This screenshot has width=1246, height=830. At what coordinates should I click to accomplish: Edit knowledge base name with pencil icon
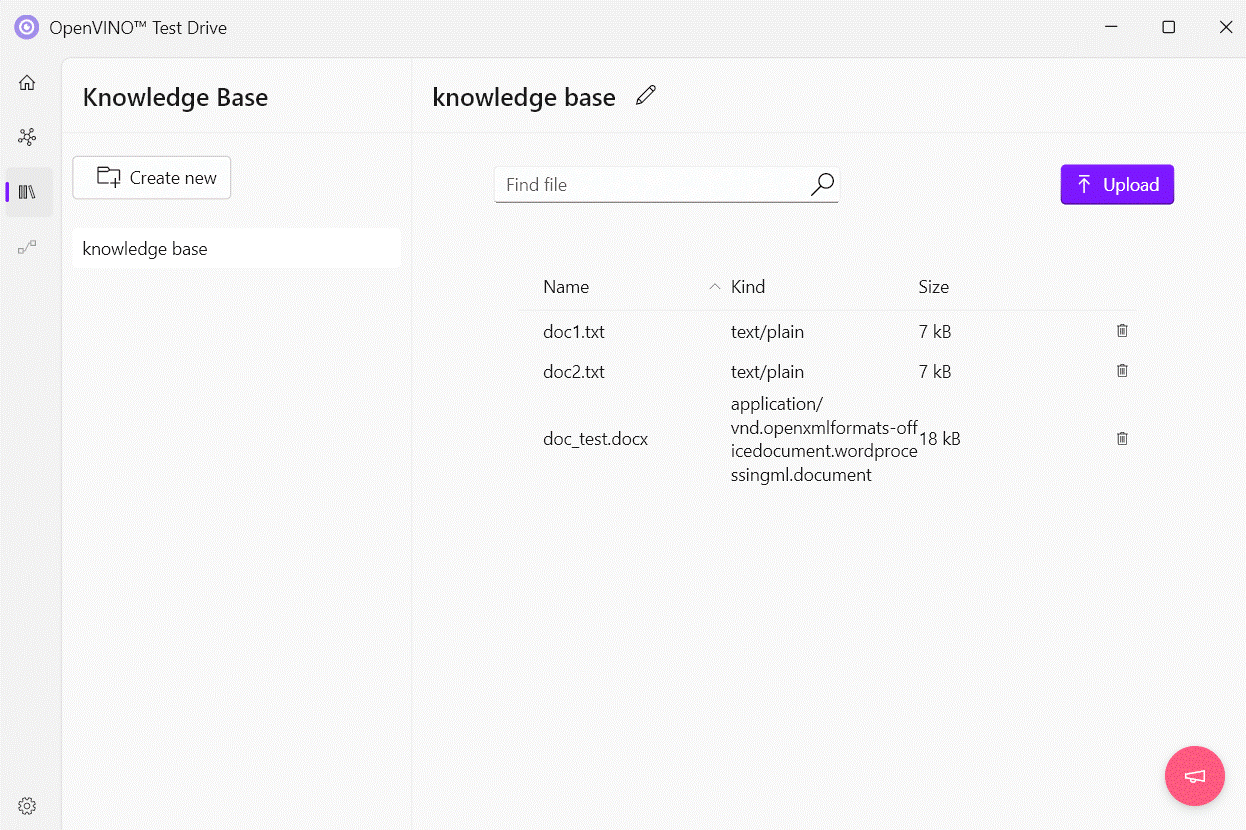pyautogui.click(x=646, y=96)
